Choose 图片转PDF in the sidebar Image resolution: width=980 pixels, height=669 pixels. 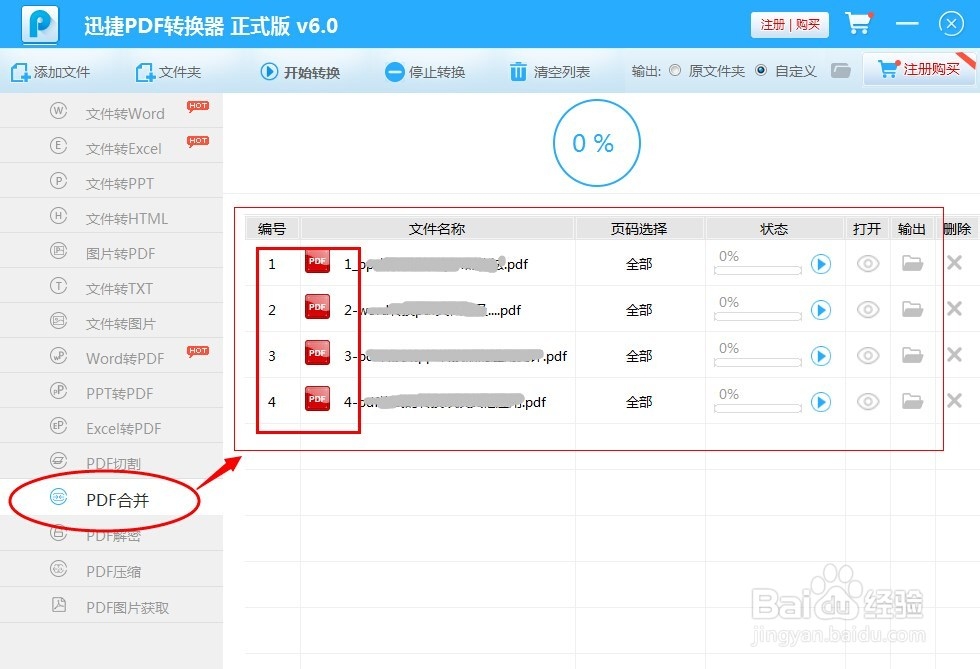click(111, 253)
